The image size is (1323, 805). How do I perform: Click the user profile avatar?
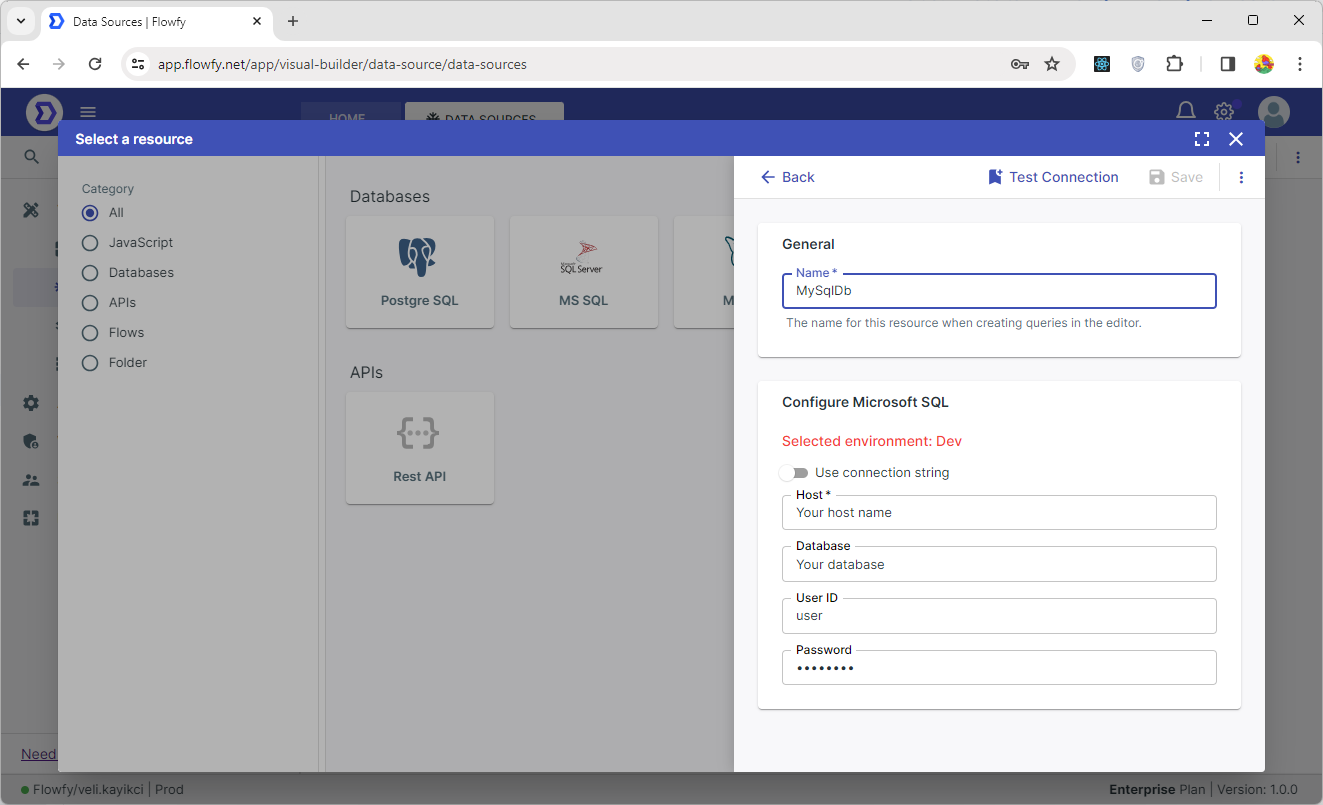tap(1273, 111)
